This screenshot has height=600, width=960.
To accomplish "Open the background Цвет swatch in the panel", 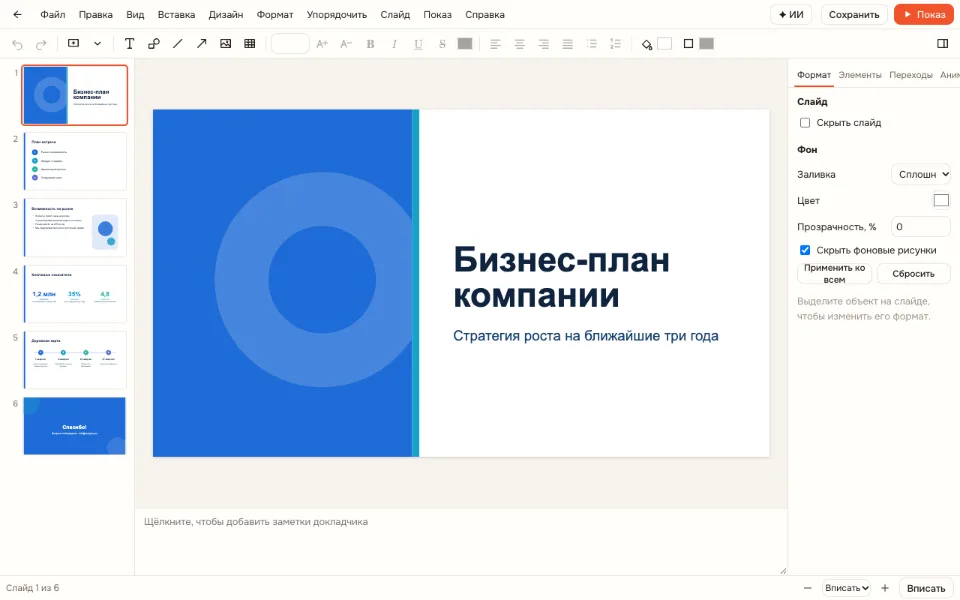I will tap(941, 200).
